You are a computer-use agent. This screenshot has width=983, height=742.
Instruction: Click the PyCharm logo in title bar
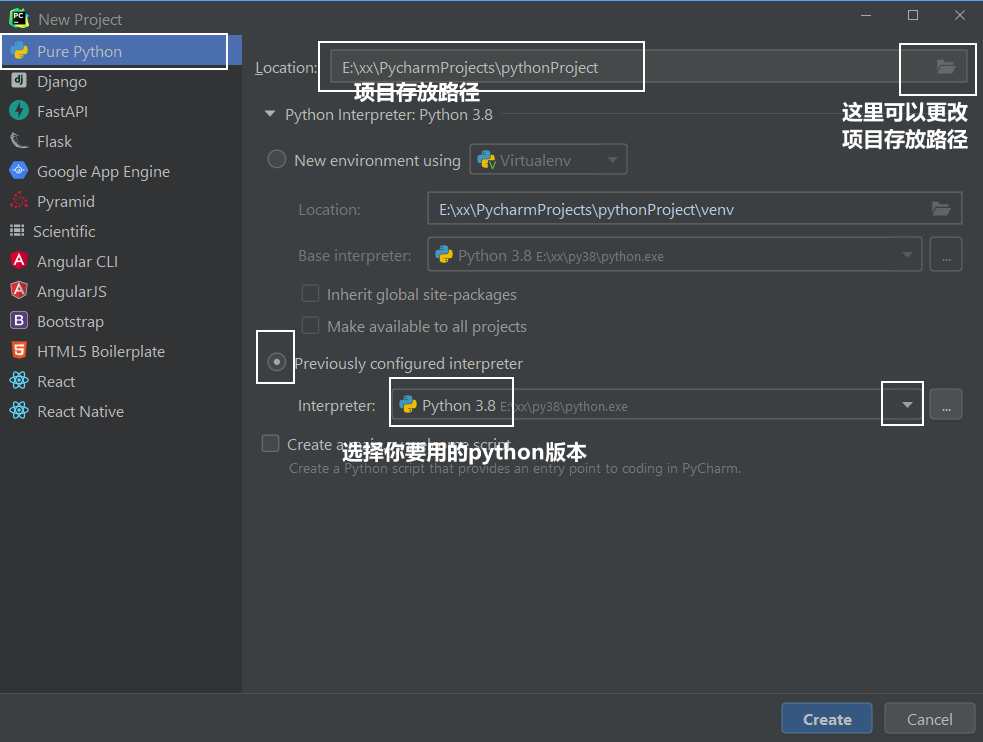click(x=19, y=18)
